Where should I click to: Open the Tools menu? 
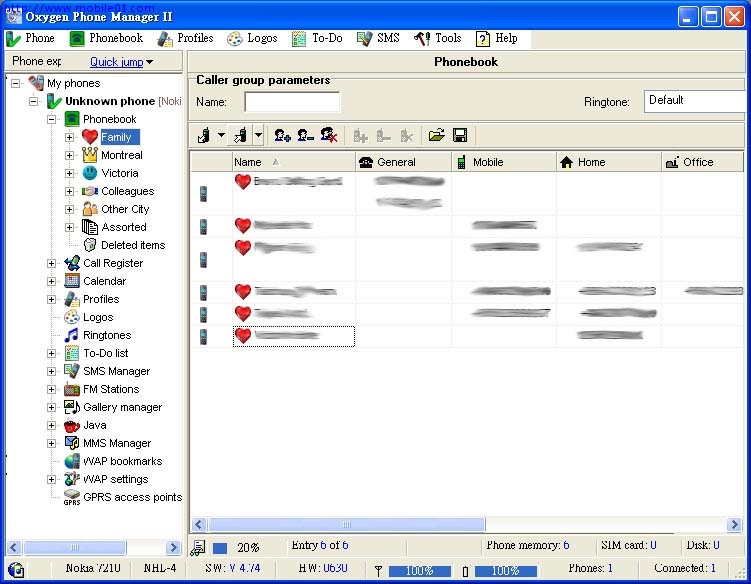tap(437, 38)
